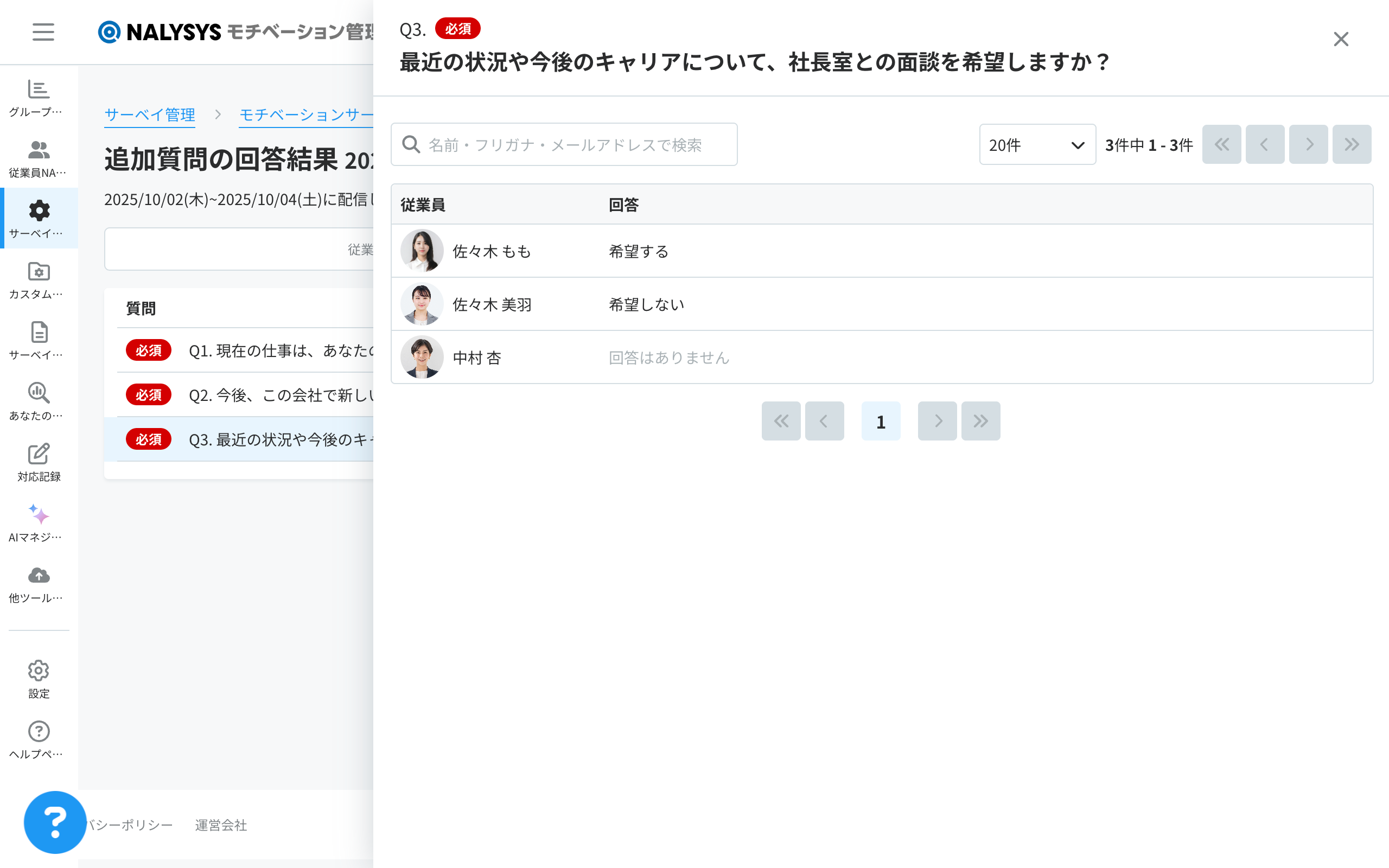
Task: Open 佐々木 もも employee avatar
Action: click(422, 251)
